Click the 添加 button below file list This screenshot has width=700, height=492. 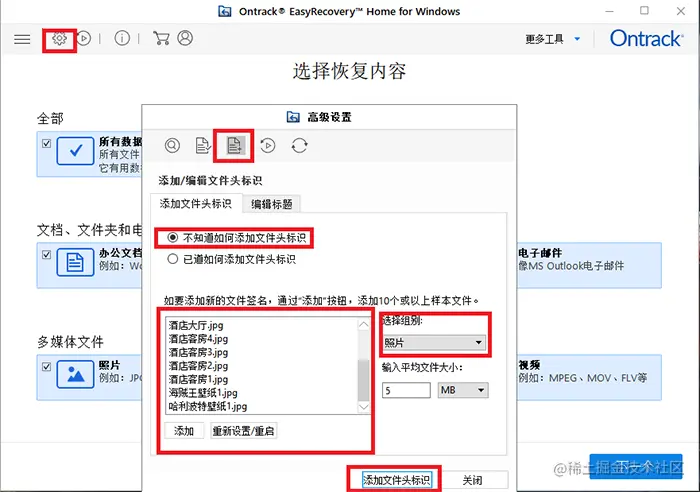click(184, 431)
